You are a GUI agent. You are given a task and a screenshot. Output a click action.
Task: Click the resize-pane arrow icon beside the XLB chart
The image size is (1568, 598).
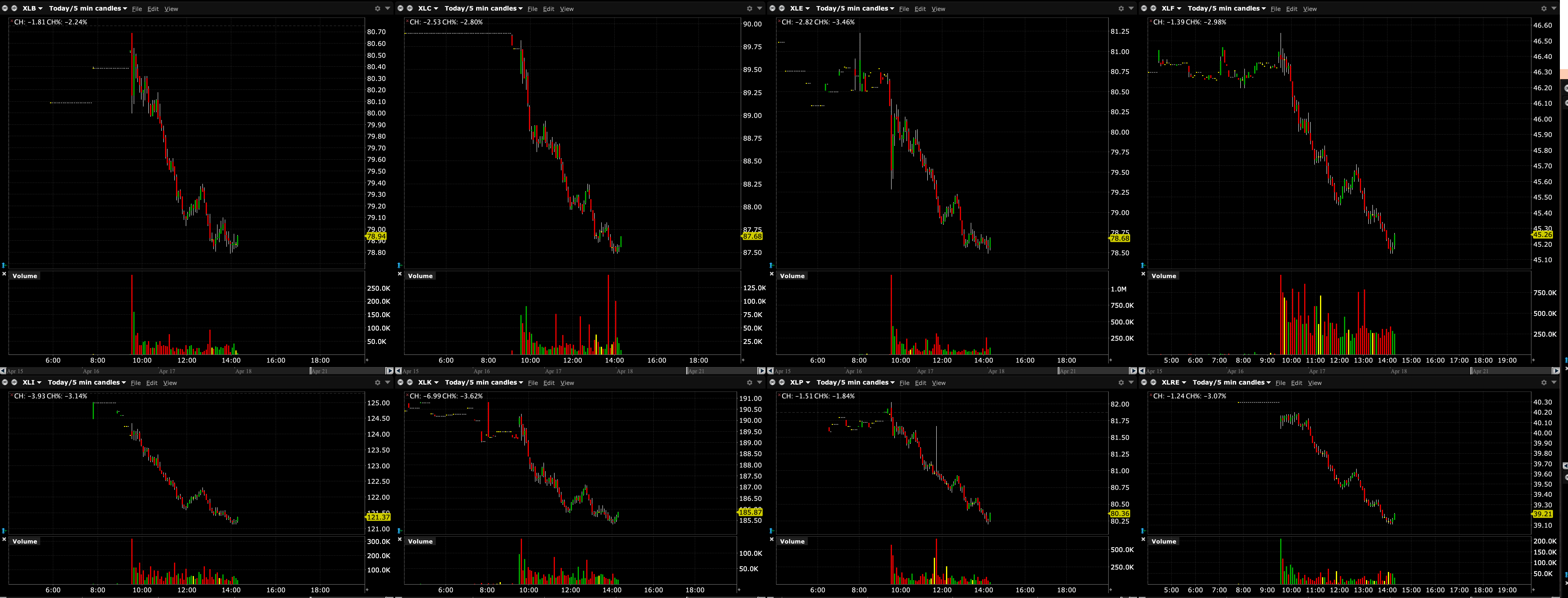pyautogui.click(x=4, y=265)
